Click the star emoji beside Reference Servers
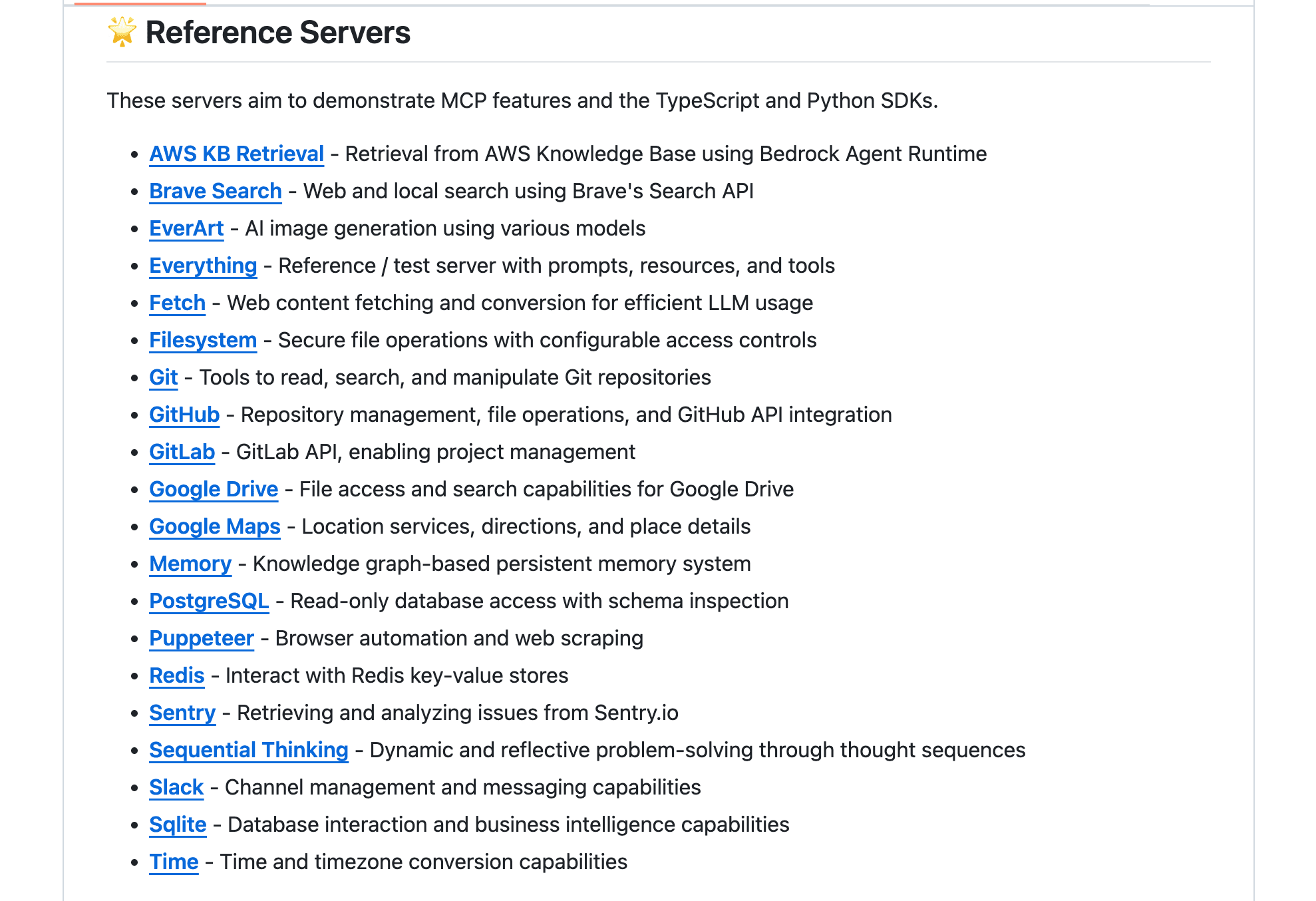Screen dimensions: 1316x901 122,32
